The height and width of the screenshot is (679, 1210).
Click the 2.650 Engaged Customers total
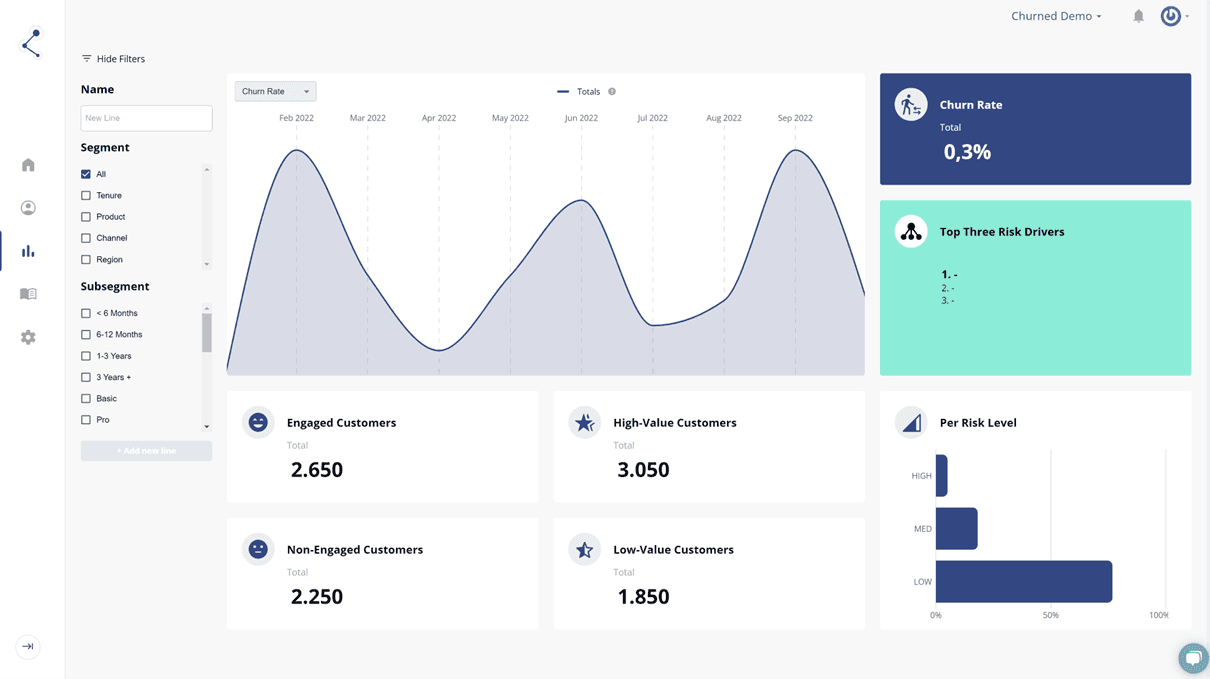317,470
